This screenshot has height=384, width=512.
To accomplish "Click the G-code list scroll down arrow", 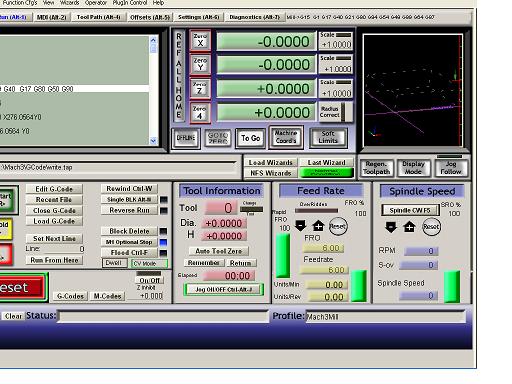I will 153,141.
